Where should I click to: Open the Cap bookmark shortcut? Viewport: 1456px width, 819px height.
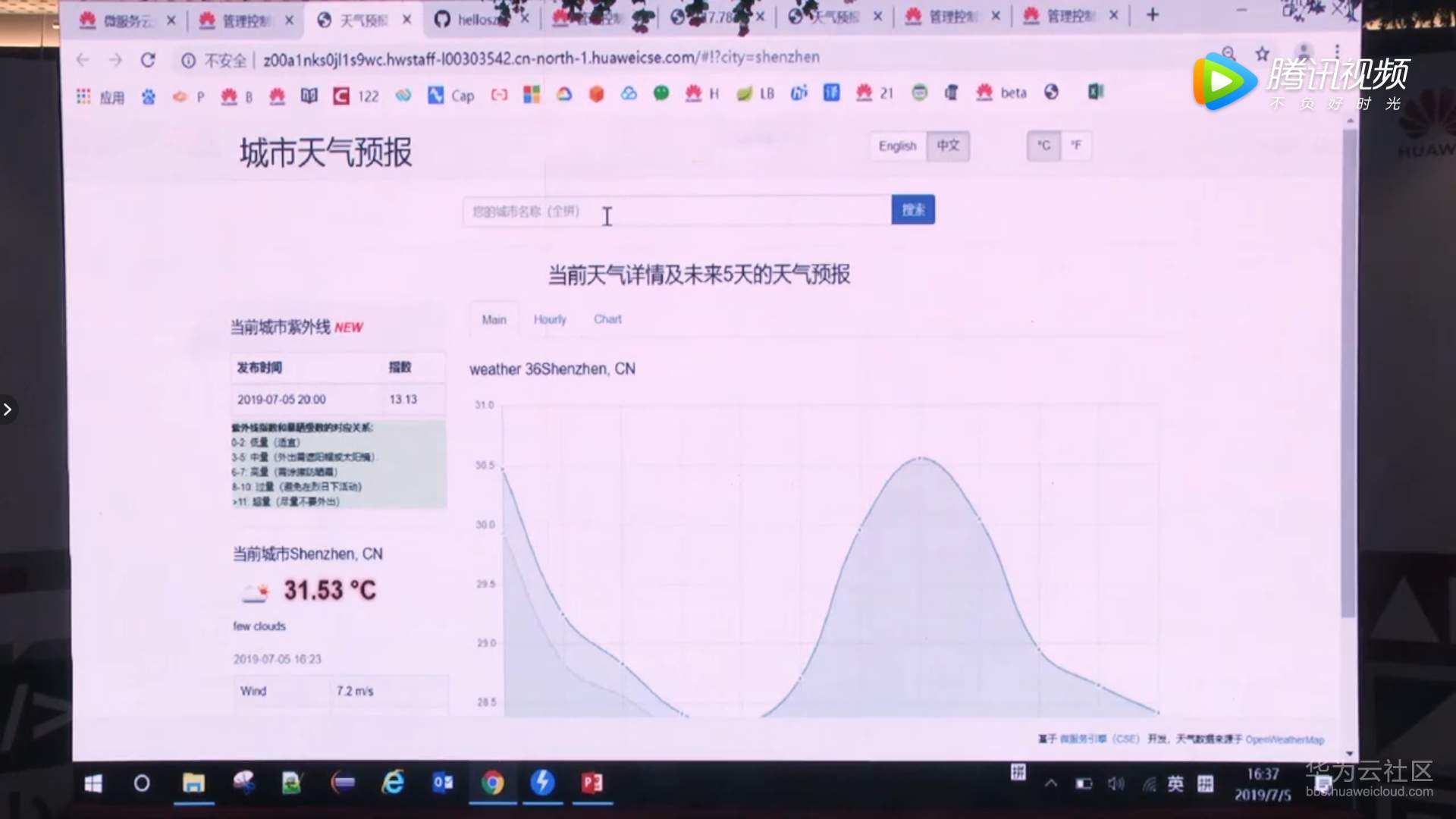[x=451, y=96]
